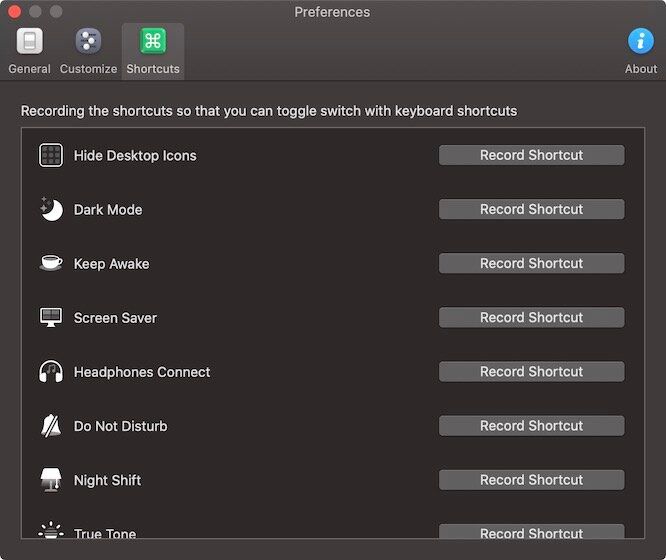This screenshot has height=560, width=666.
Task: Click the Hide Desktop Icons grid icon
Action: coord(51,155)
